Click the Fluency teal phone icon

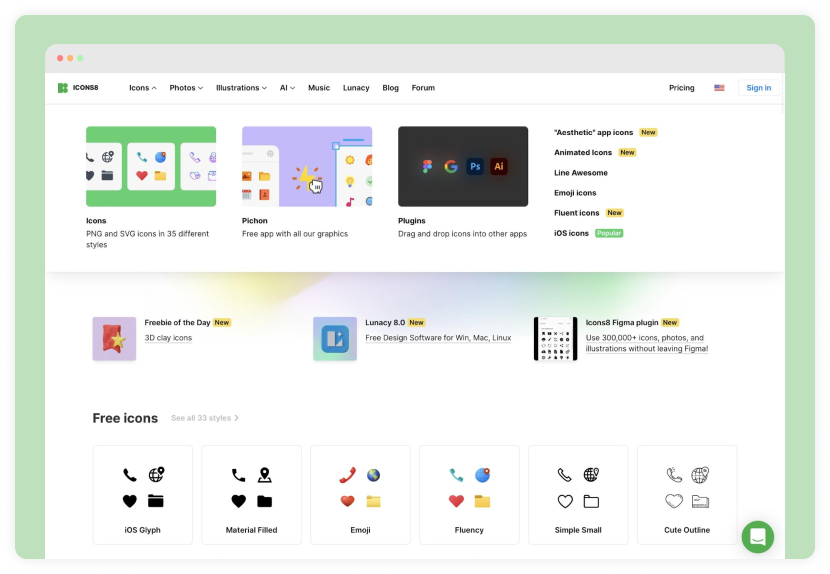click(x=456, y=475)
